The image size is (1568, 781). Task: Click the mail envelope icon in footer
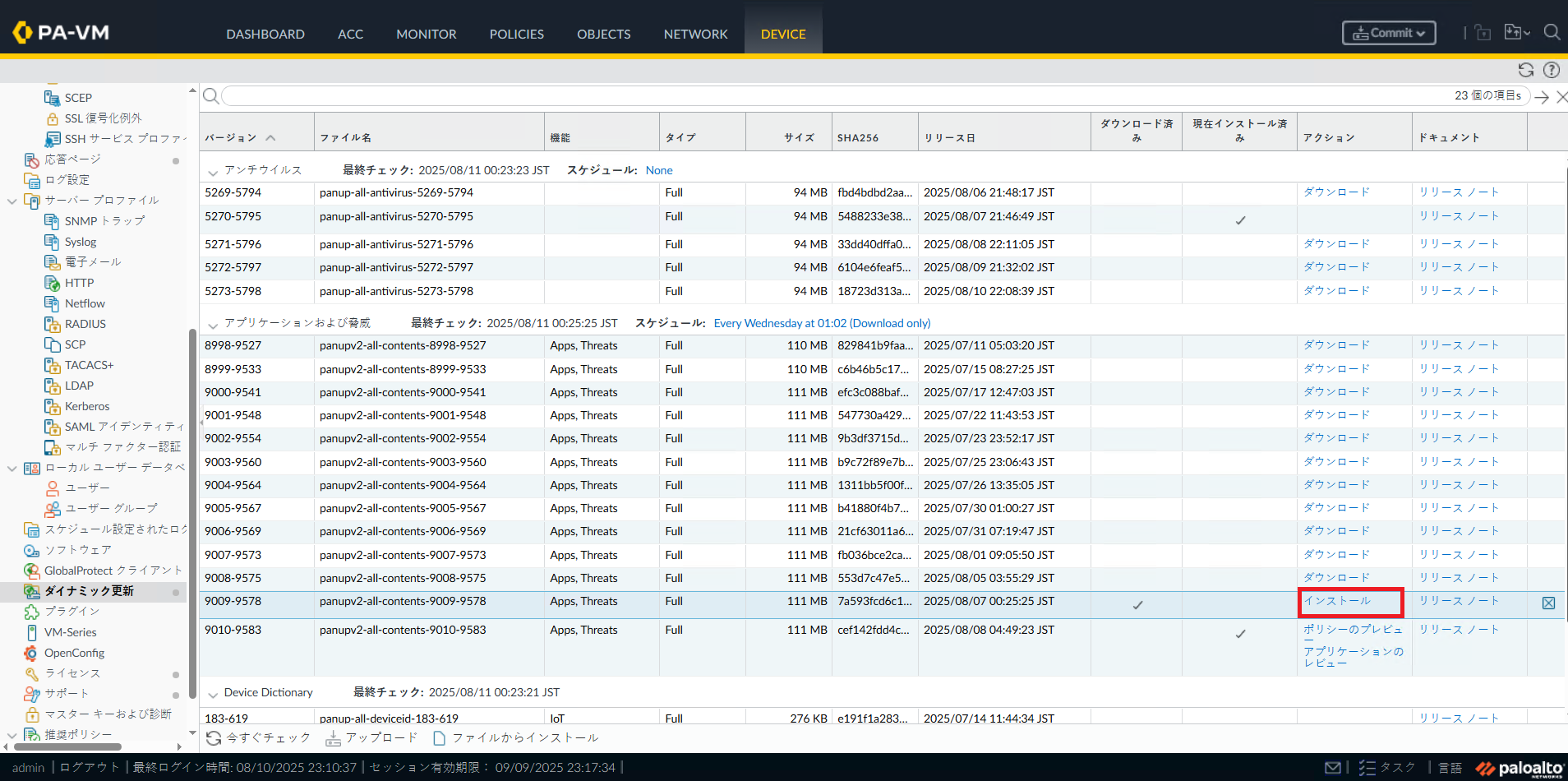(x=1333, y=767)
